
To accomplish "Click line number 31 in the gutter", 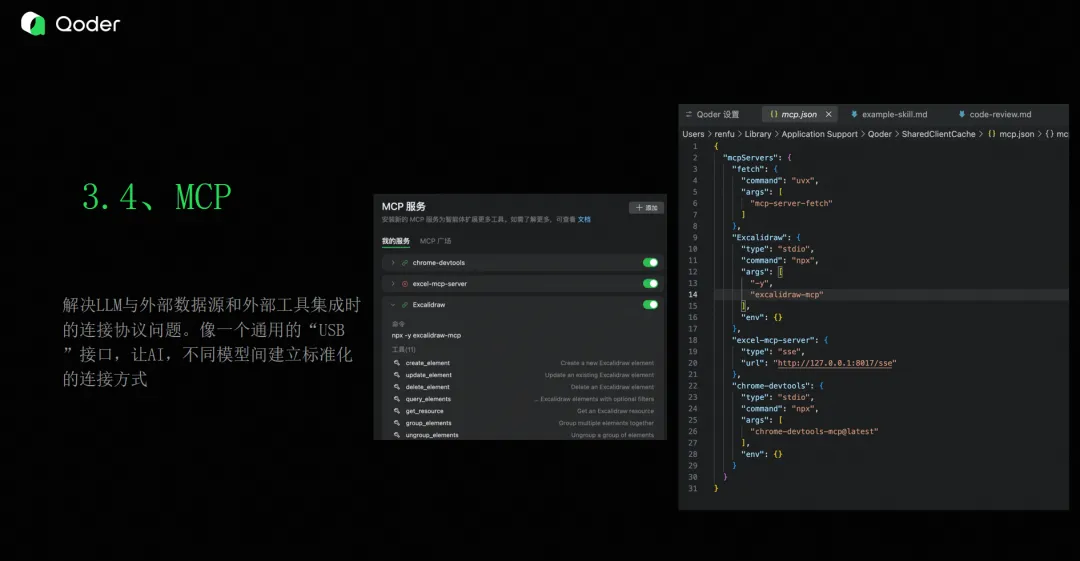I will pos(692,489).
